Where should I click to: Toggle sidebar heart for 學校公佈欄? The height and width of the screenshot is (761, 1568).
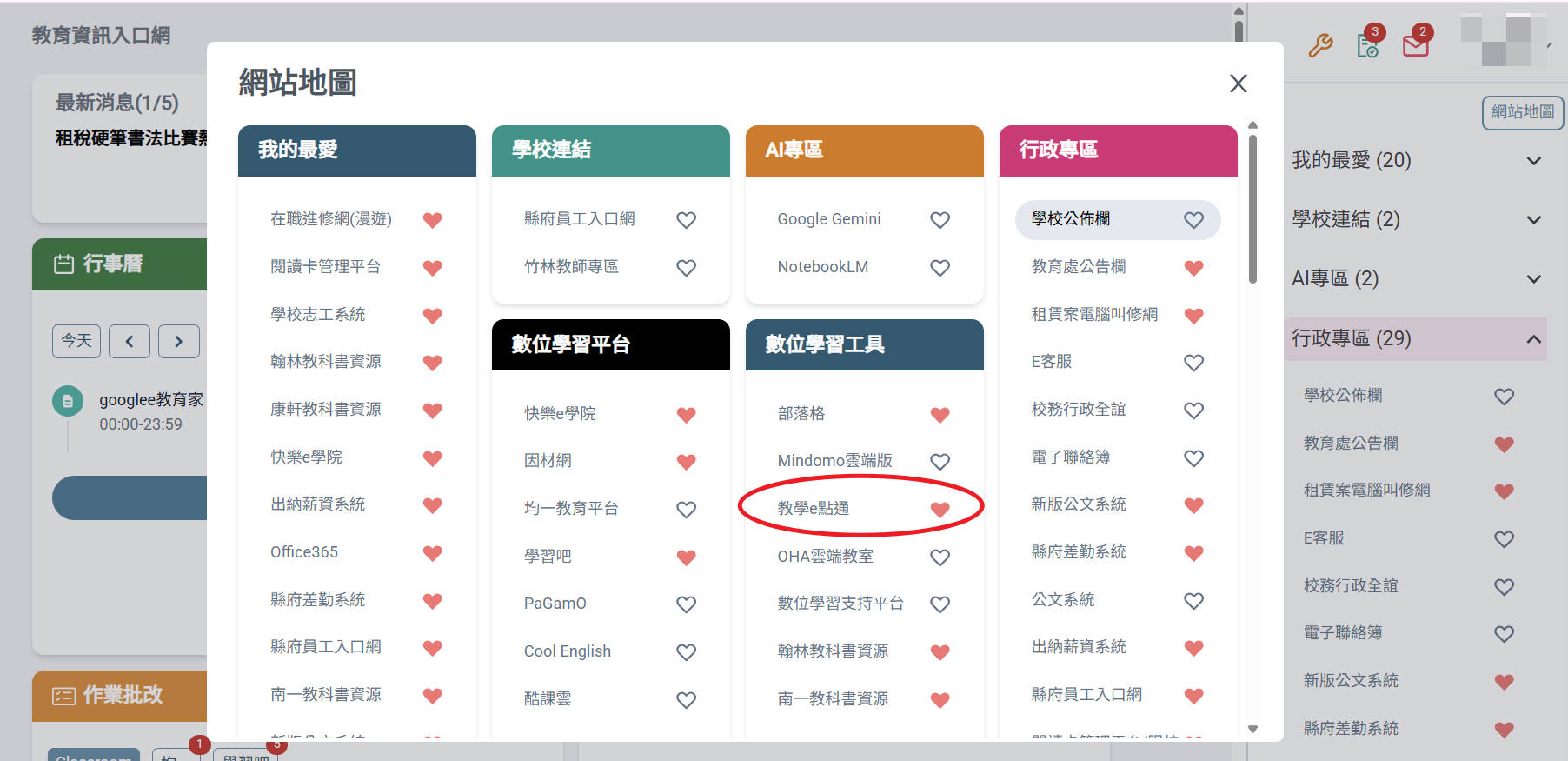click(x=1505, y=397)
